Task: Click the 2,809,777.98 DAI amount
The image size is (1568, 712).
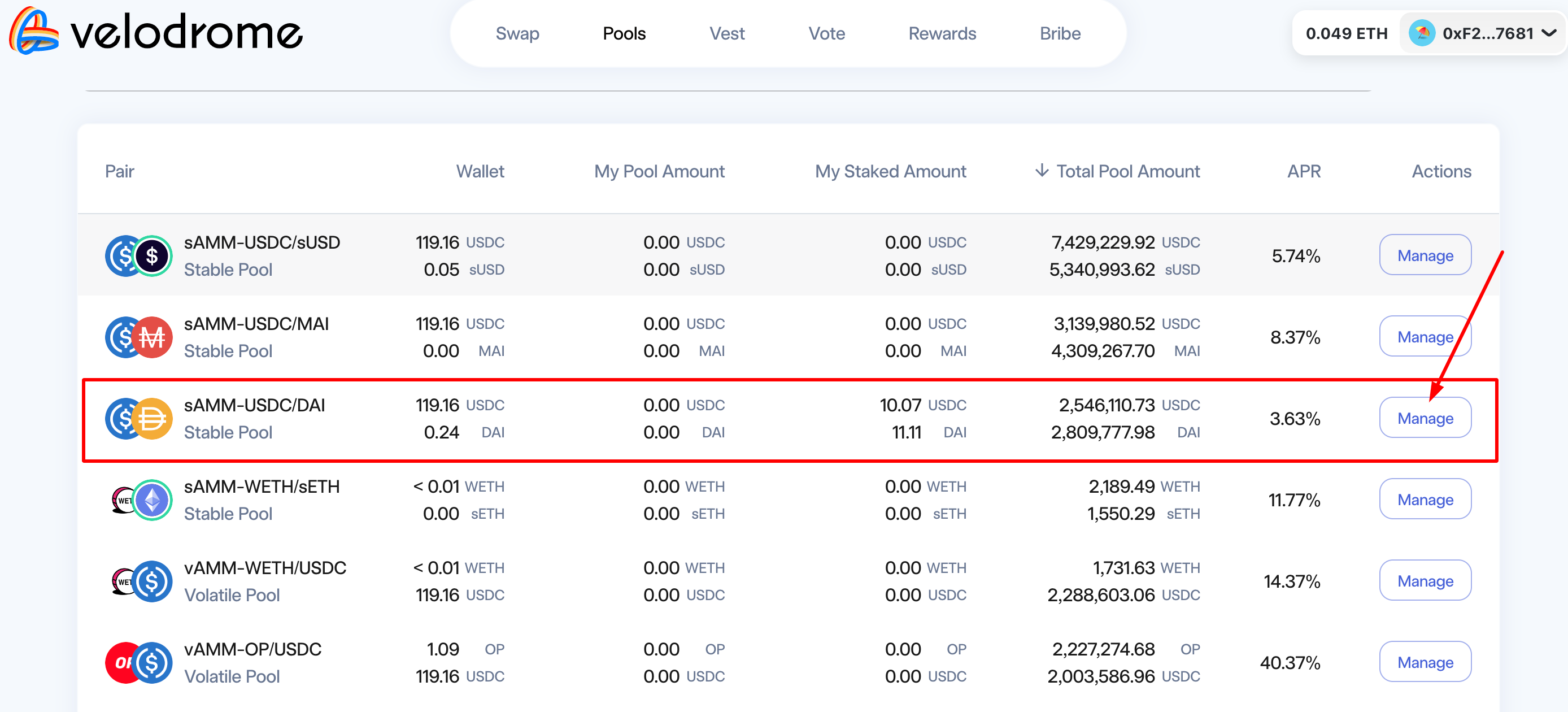Action: [x=1126, y=432]
